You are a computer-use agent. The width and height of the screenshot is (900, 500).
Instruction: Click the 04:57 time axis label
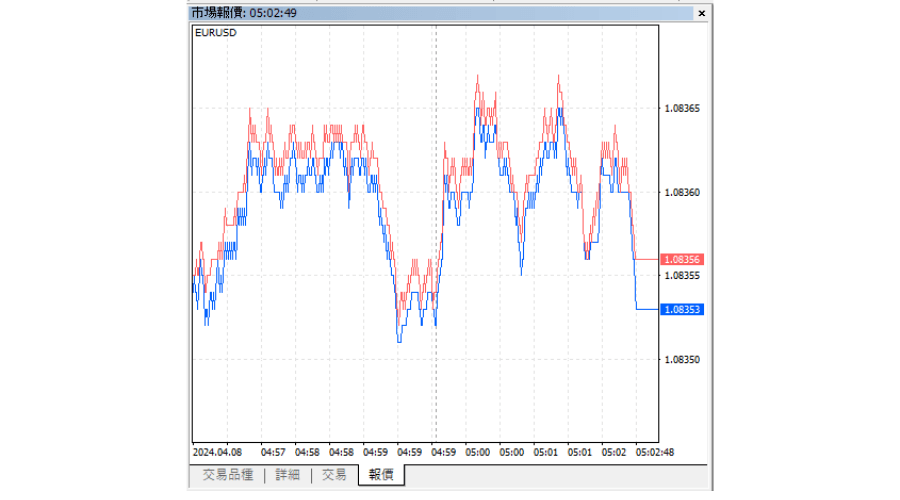[272, 451]
